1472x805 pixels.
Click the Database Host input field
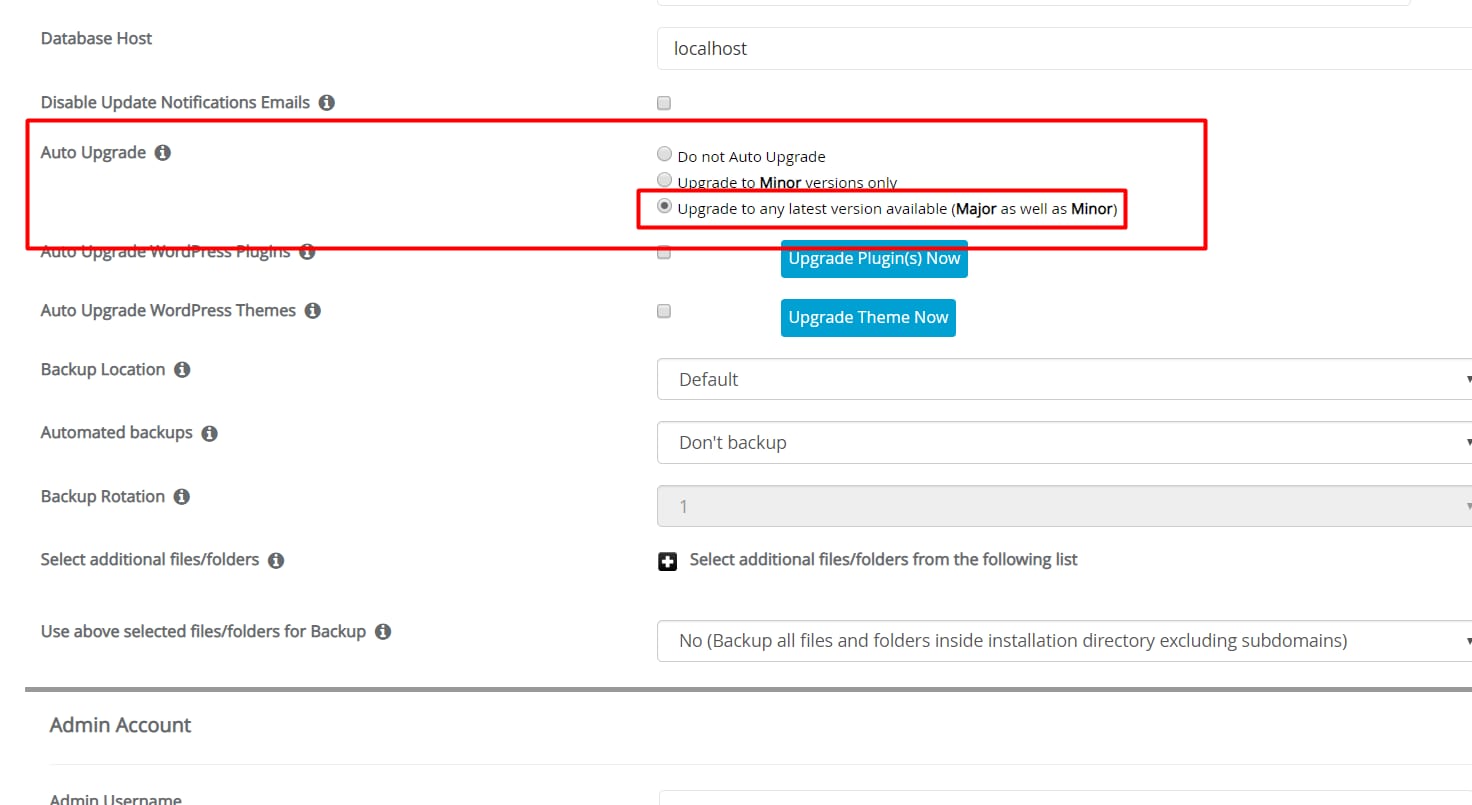click(x=1064, y=49)
